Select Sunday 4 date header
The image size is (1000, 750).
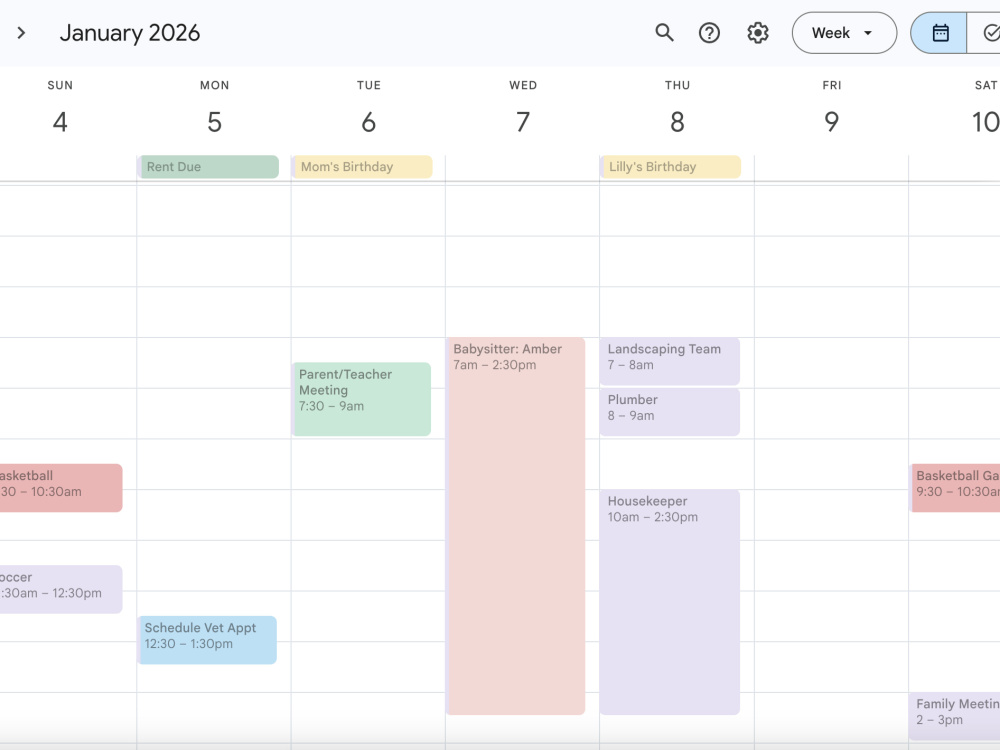pos(60,122)
